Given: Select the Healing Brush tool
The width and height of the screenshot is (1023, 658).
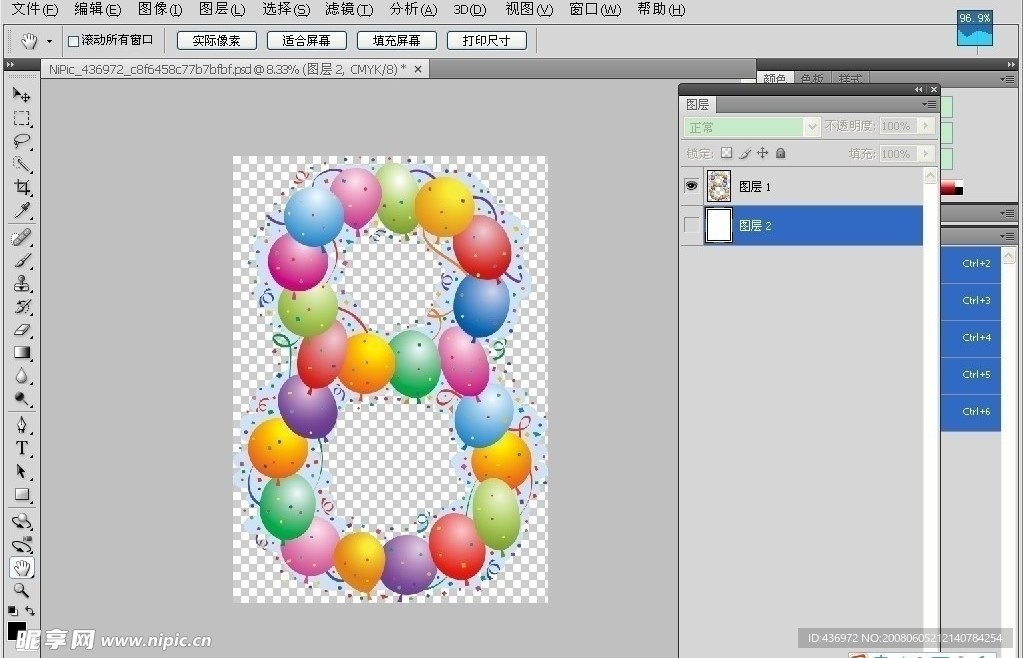Looking at the screenshot, I should (22, 237).
